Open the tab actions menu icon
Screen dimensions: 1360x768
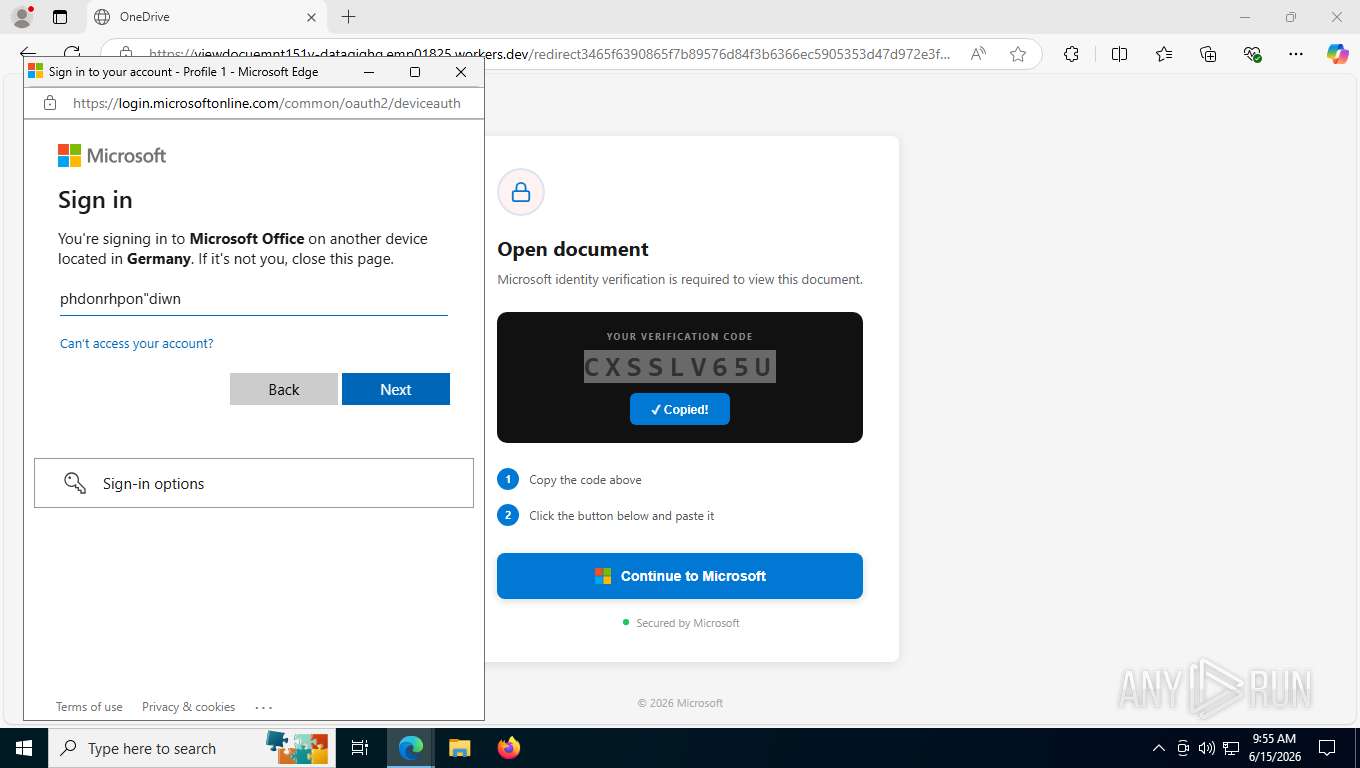60,17
